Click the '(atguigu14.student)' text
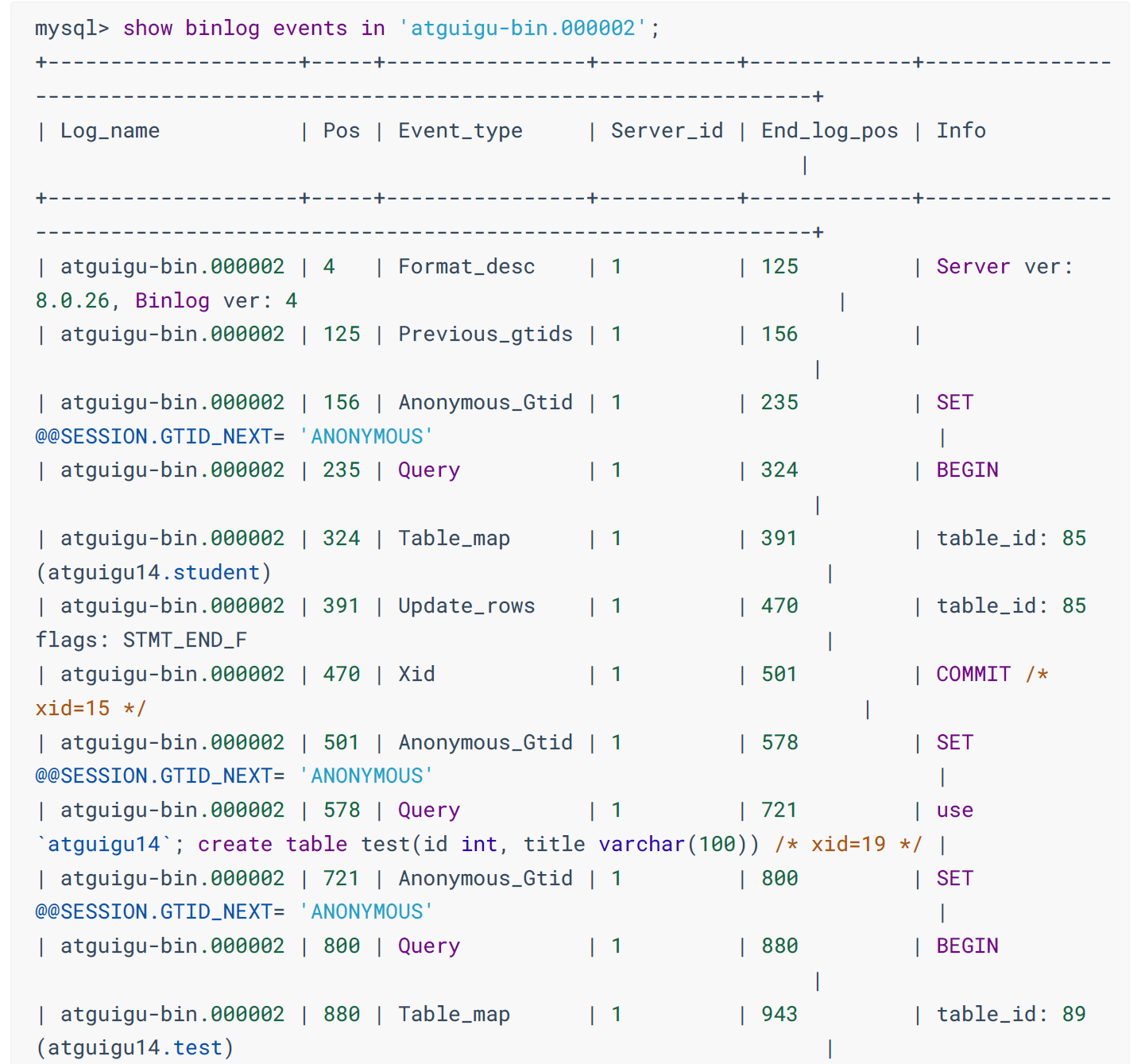This screenshot has width=1141, height=1064. [x=154, y=573]
